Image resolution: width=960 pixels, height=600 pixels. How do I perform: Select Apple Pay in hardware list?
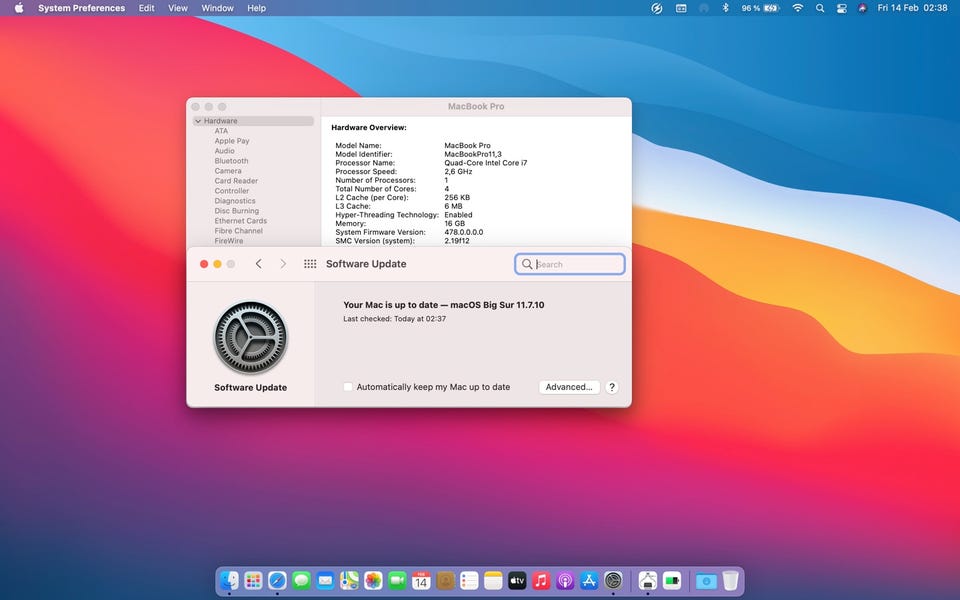coord(232,141)
